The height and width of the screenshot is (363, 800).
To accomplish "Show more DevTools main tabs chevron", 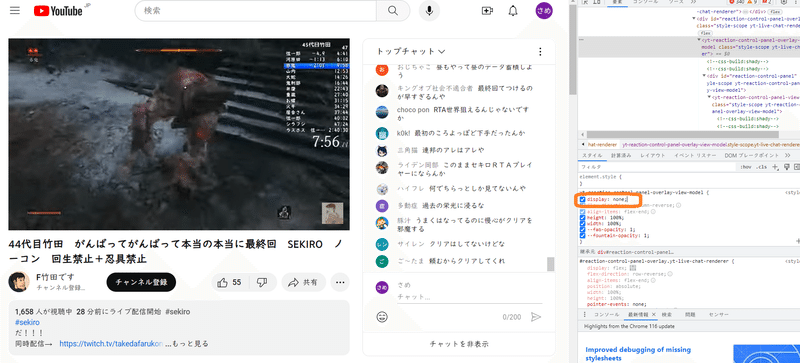I will (x=693, y=2).
